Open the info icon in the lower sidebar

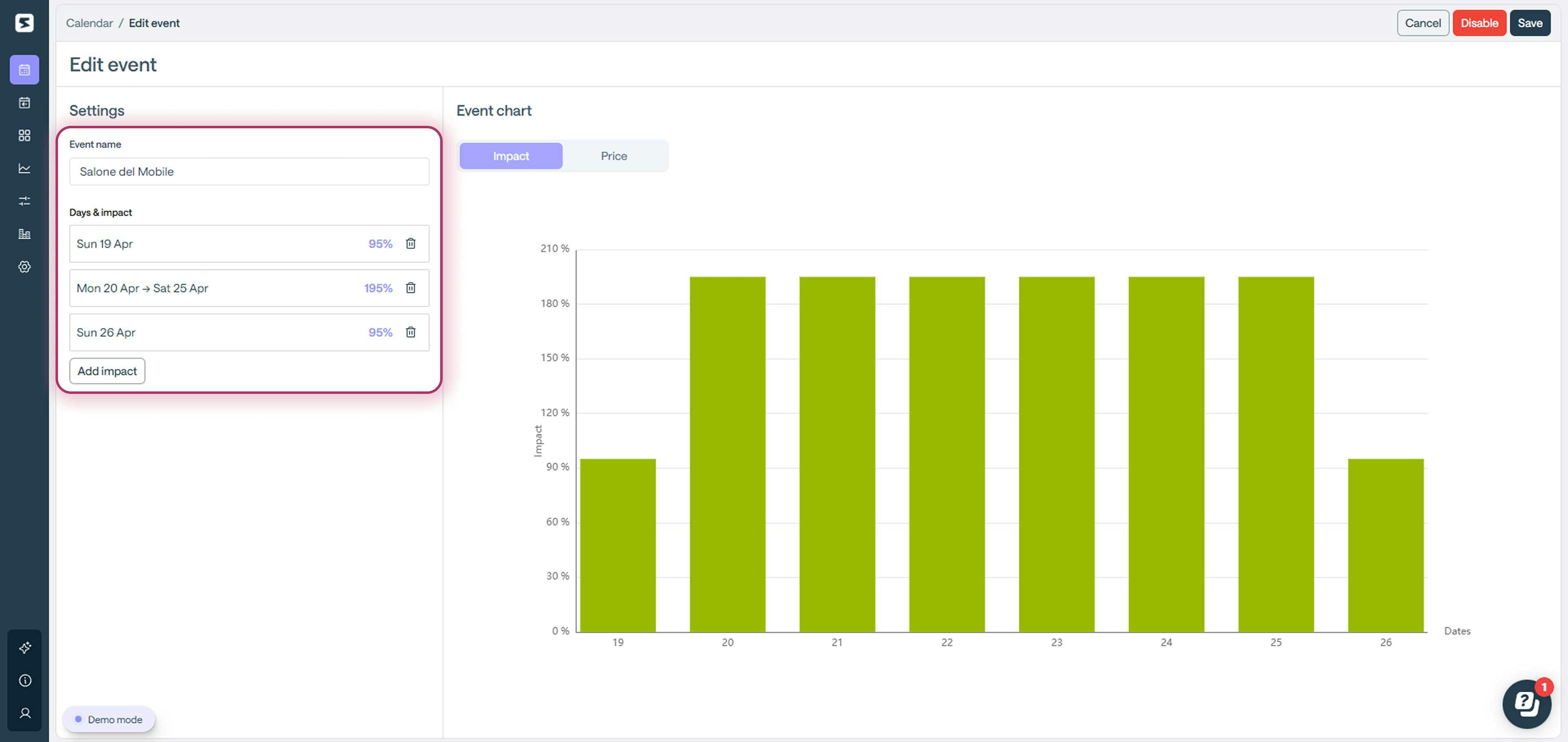[x=24, y=680]
